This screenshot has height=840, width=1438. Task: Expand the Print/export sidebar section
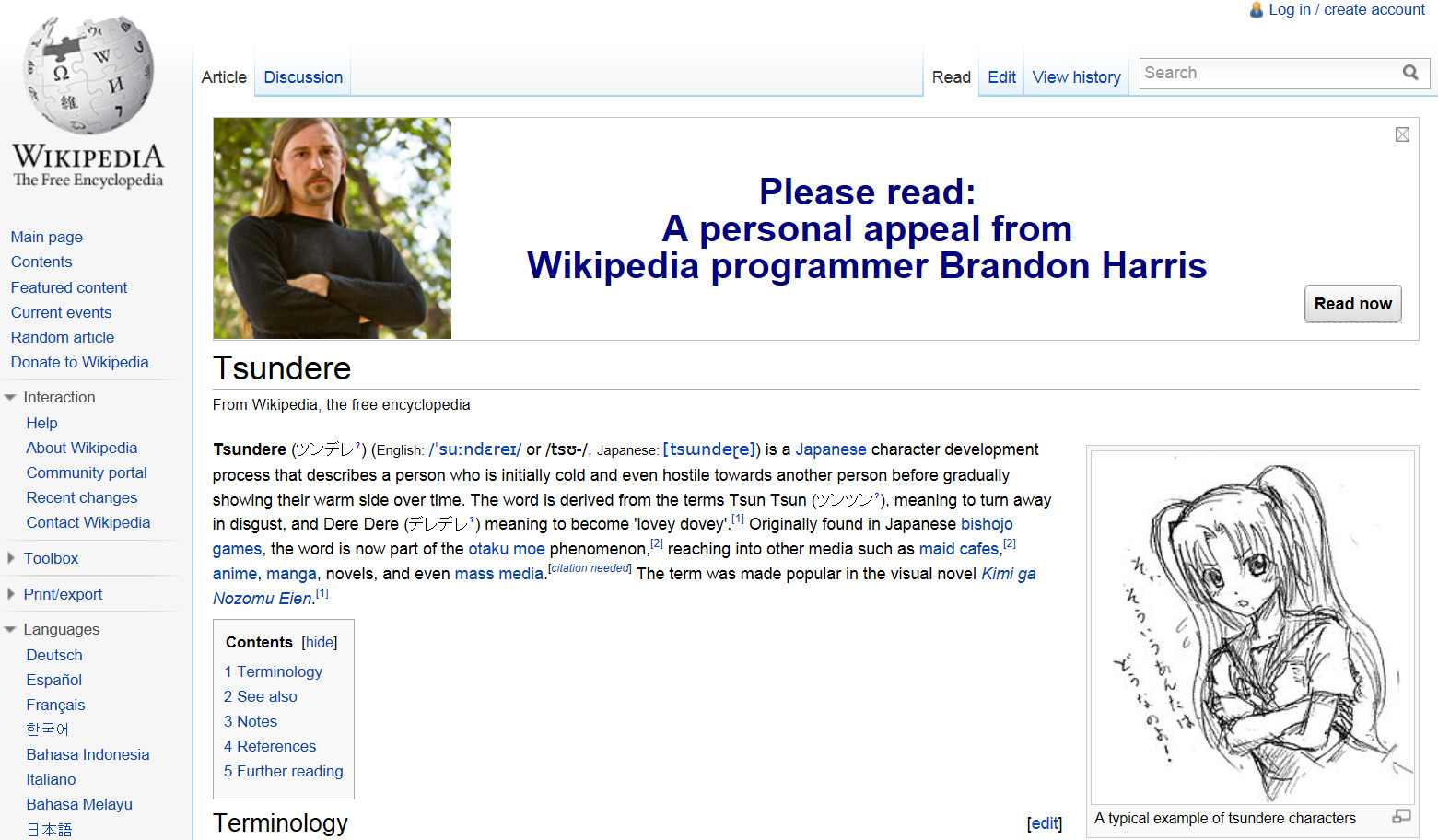point(10,594)
